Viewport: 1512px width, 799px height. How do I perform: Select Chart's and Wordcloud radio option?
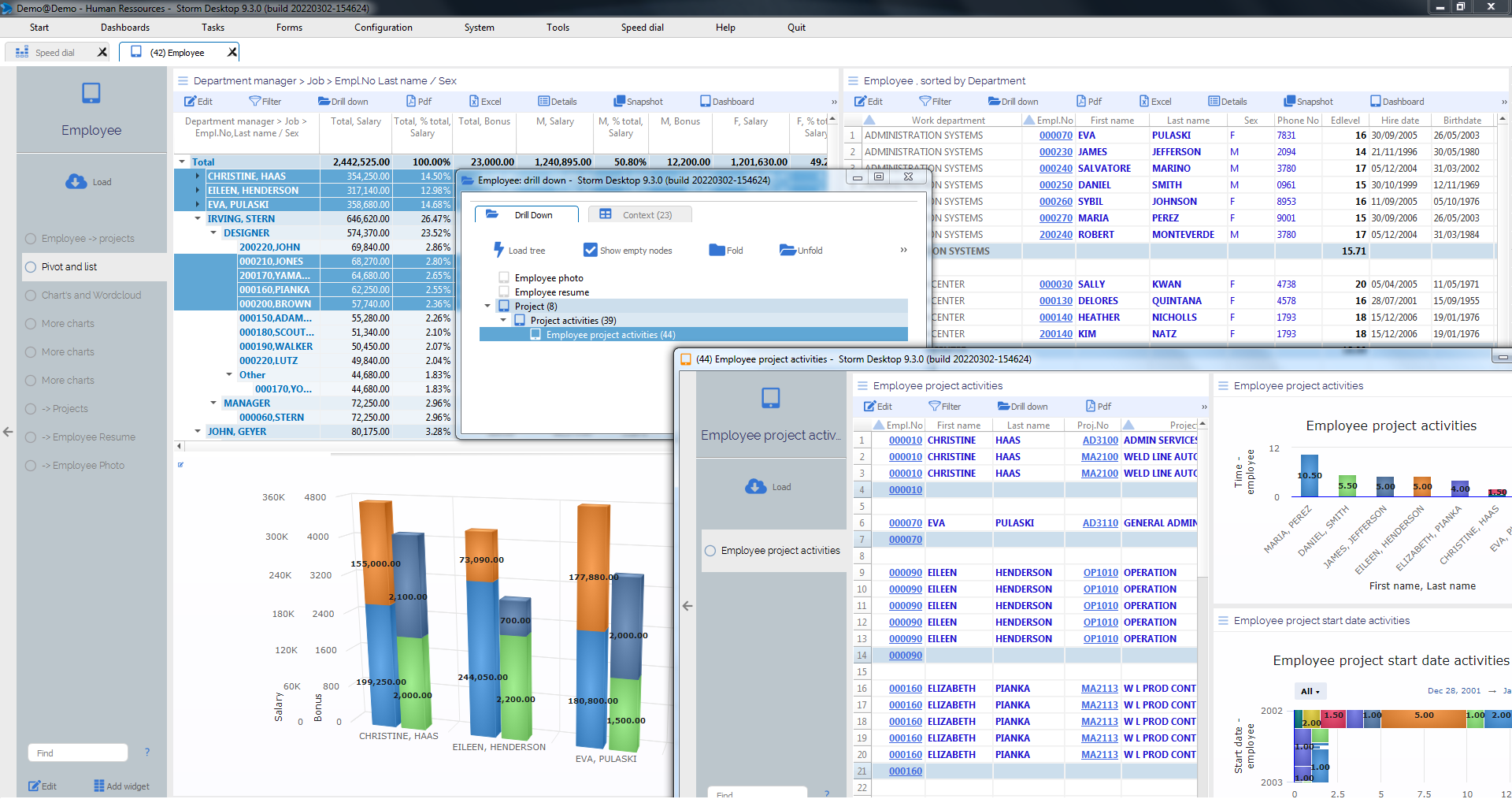click(31, 295)
